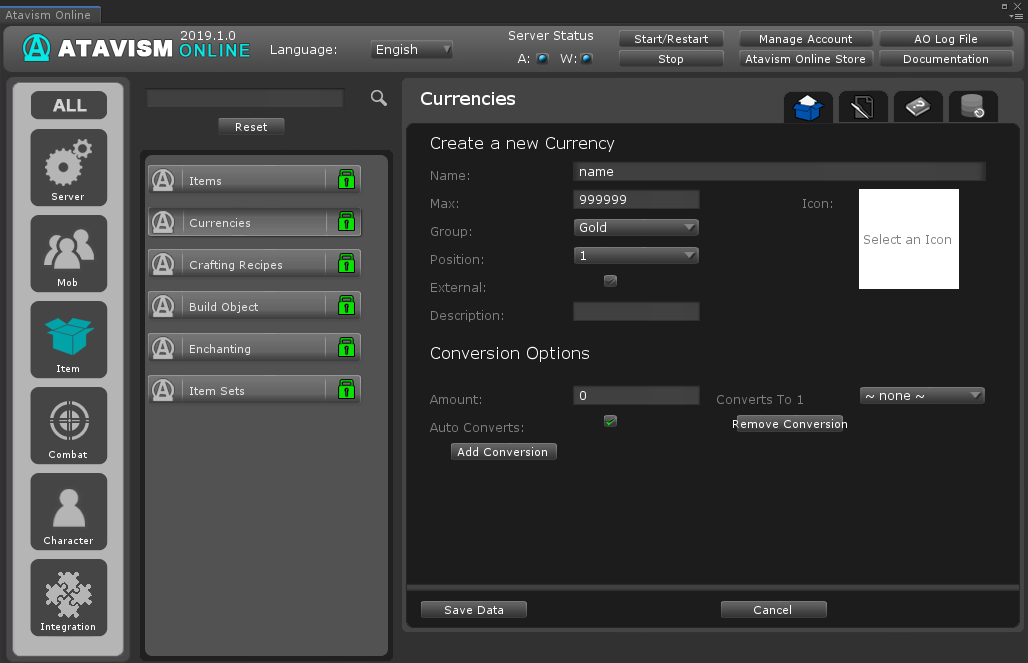
Task: Open the Converts To currency dropdown
Action: pos(922,396)
